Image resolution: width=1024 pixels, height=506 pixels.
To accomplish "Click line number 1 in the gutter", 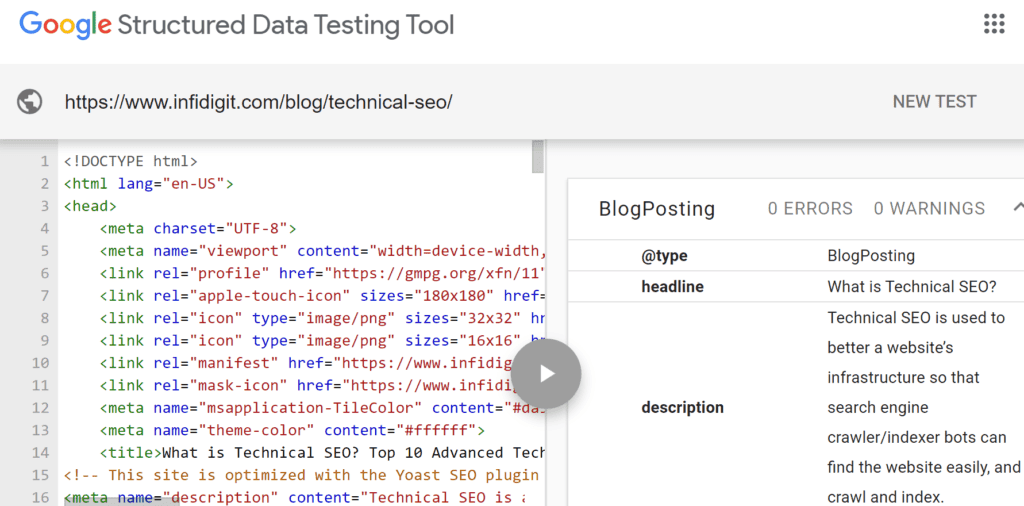I will coord(44,161).
